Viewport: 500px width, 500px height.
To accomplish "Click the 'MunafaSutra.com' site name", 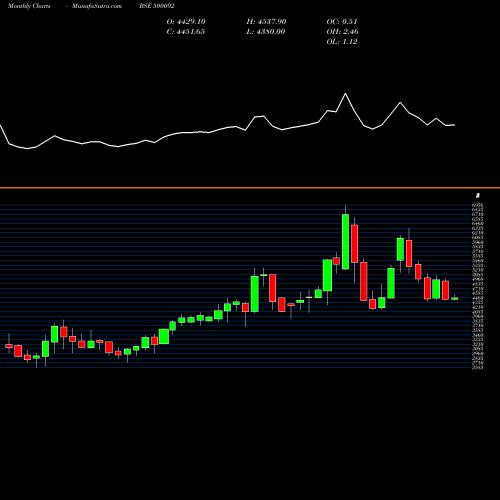I will click(97, 6).
